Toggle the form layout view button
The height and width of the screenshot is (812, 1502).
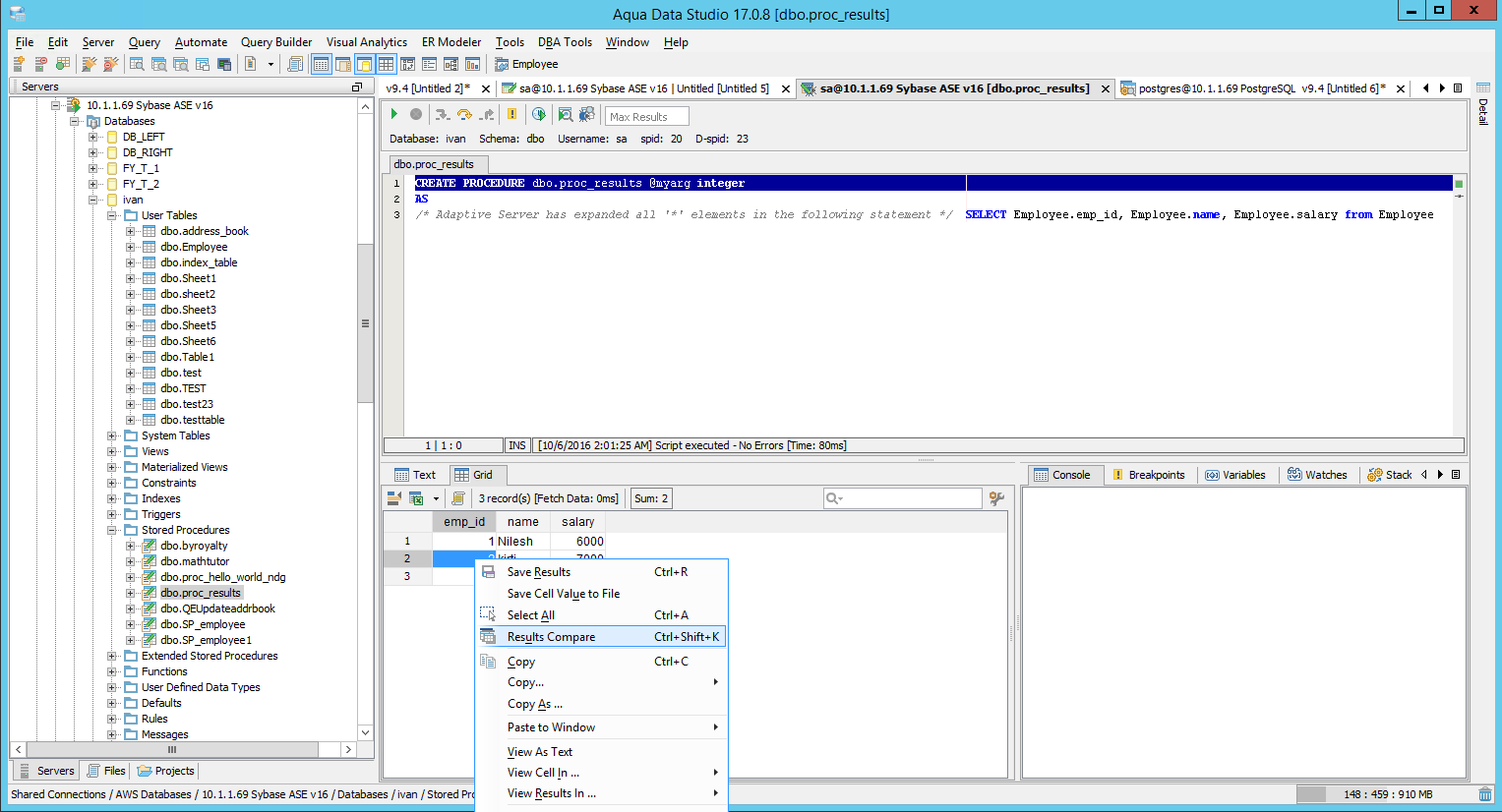click(430, 64)
